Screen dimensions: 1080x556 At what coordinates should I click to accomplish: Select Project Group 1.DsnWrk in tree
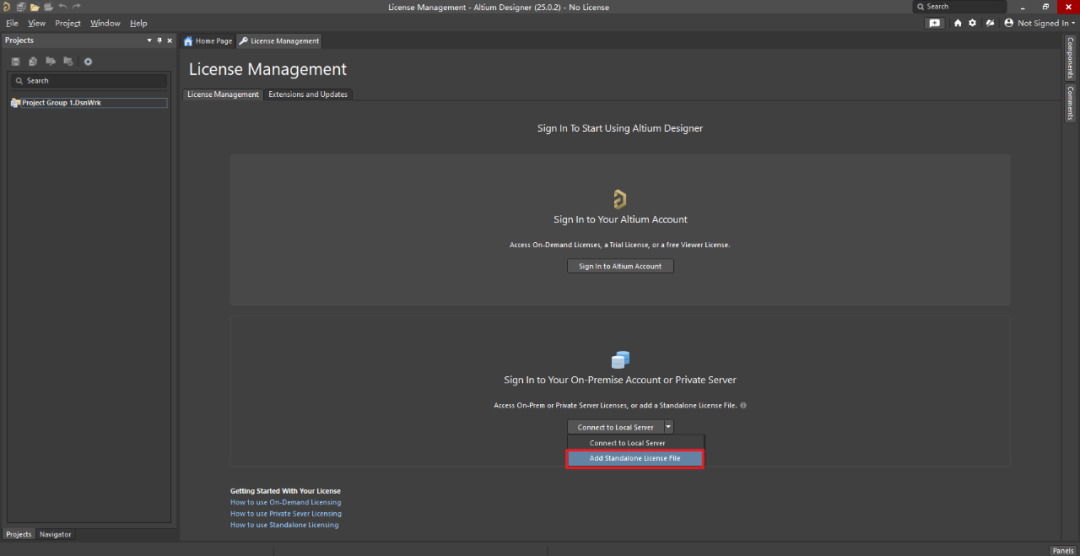62,103
